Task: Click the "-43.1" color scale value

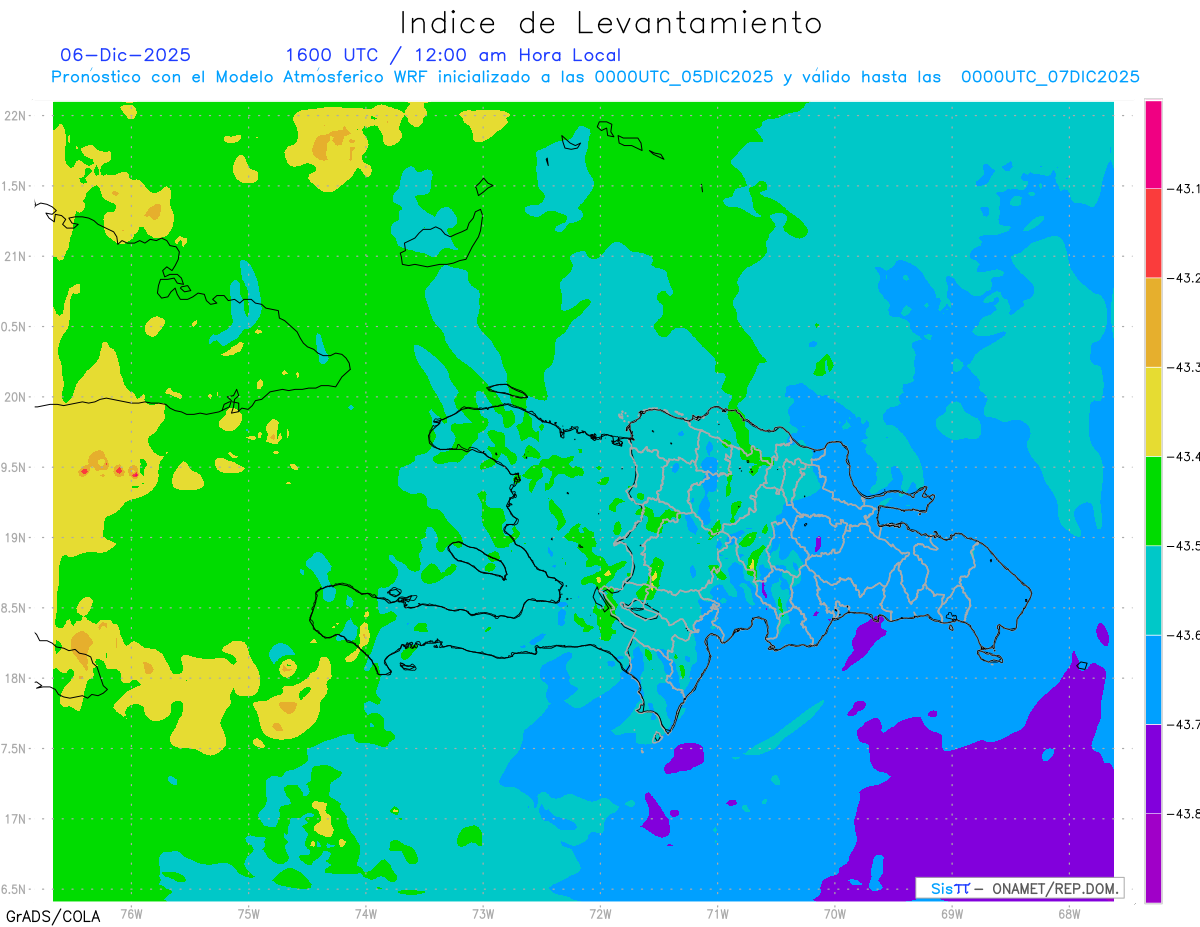Action: [x=1184, y=189]
